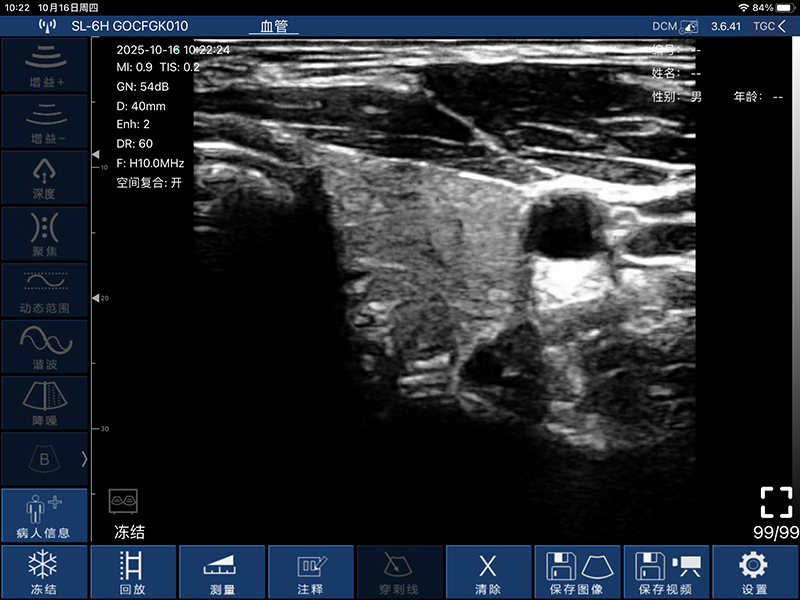
Task: Open the Annotation (注释) tool
Action: coord(311,572)
